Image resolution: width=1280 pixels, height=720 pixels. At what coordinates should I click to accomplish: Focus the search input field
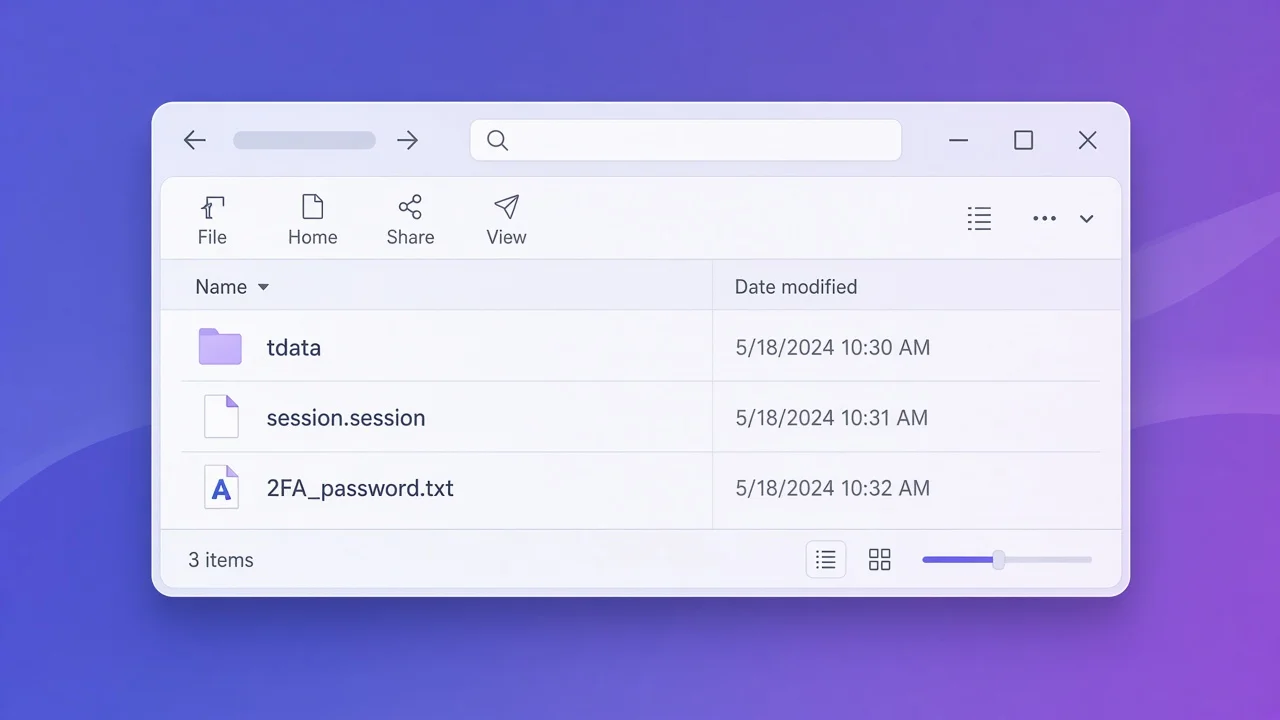click(x=686, y=140)
